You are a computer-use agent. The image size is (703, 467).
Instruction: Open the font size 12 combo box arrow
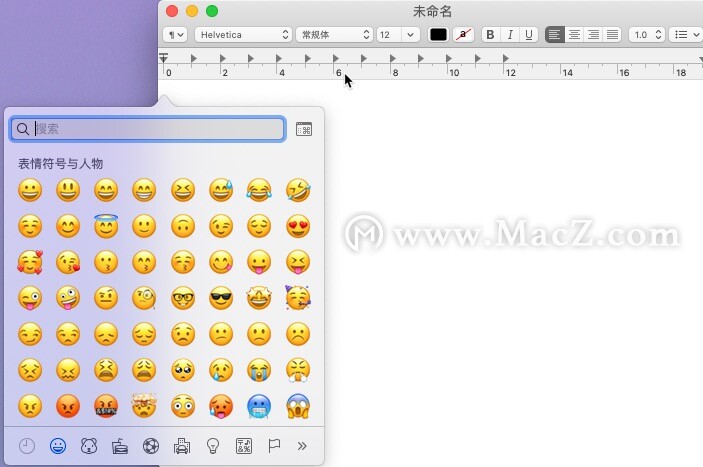(x=410, y=35)
